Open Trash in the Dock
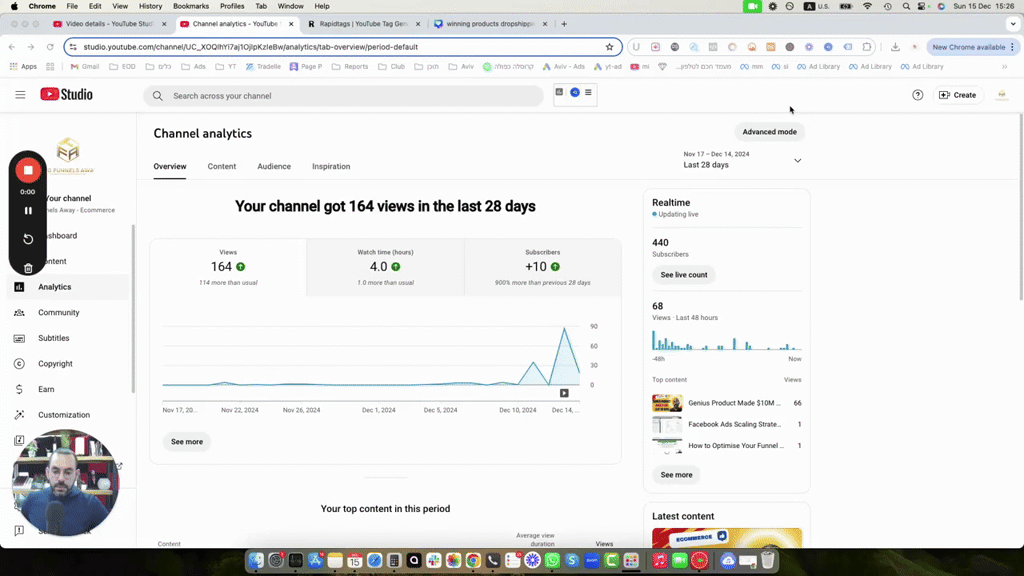Viewport: 1024px width, 576px height. (768, 560)
